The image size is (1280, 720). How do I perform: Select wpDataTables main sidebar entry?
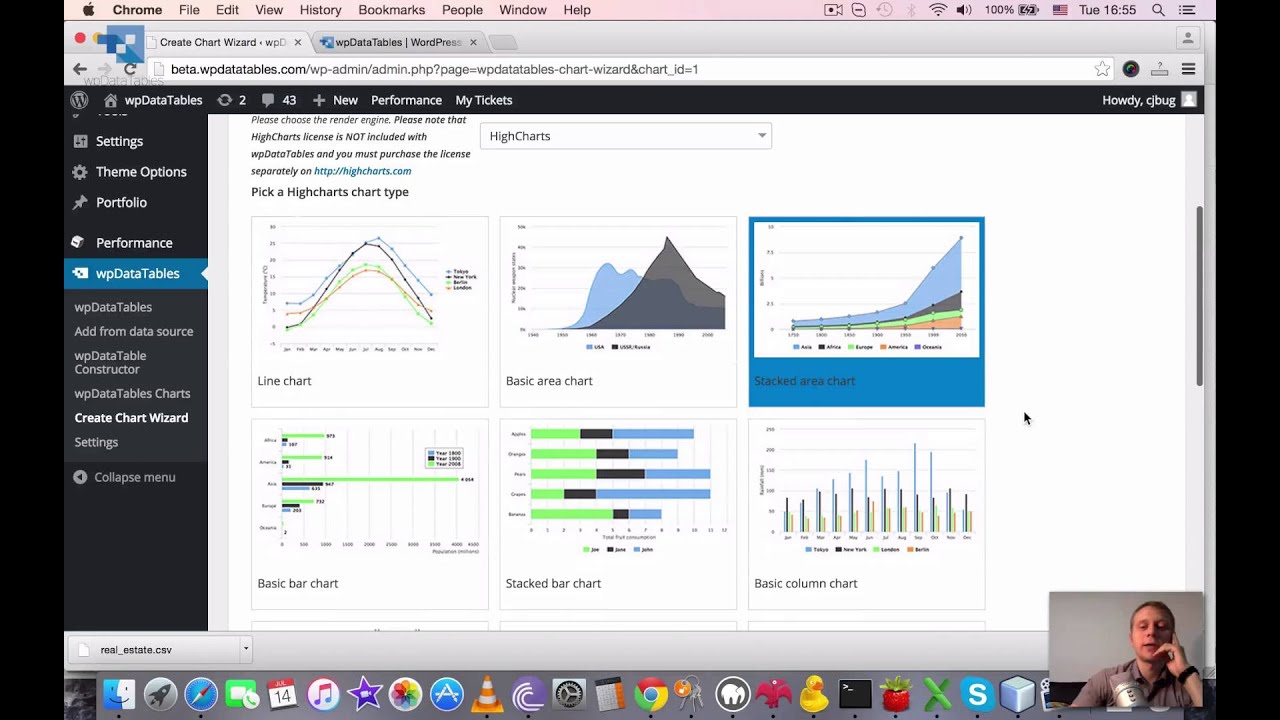[x=137, y=273]
